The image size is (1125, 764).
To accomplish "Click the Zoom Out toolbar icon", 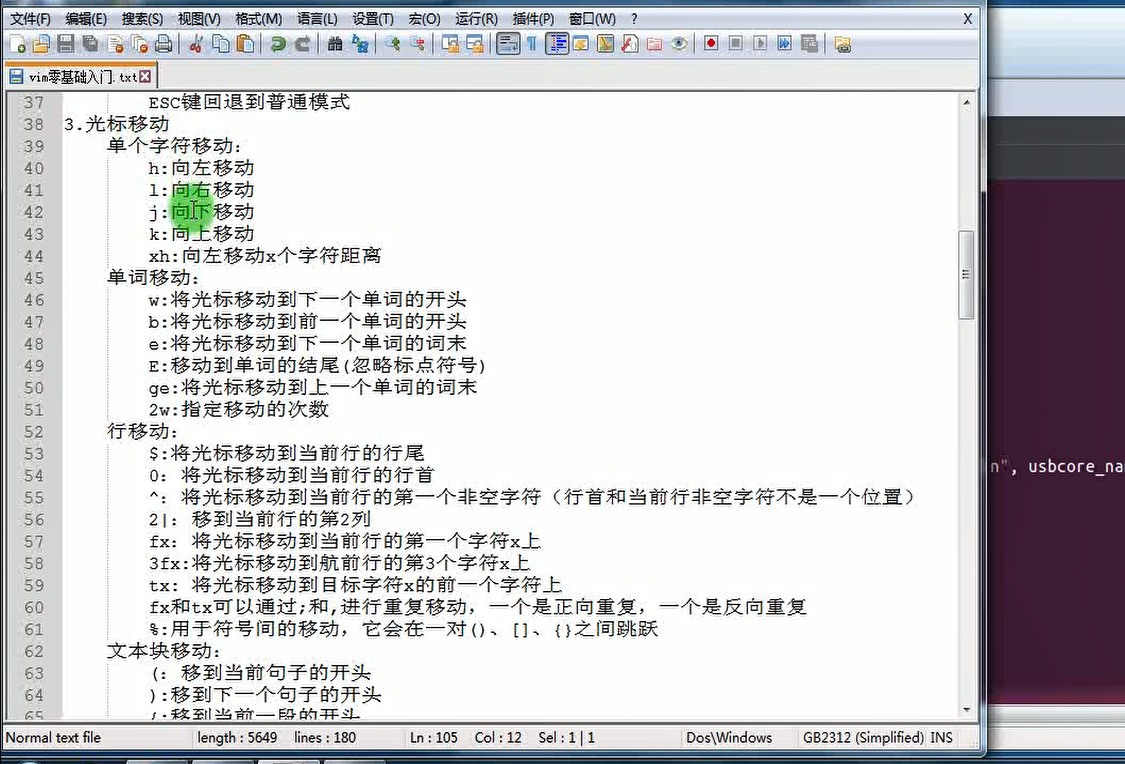I will click(x=417, y=44).
